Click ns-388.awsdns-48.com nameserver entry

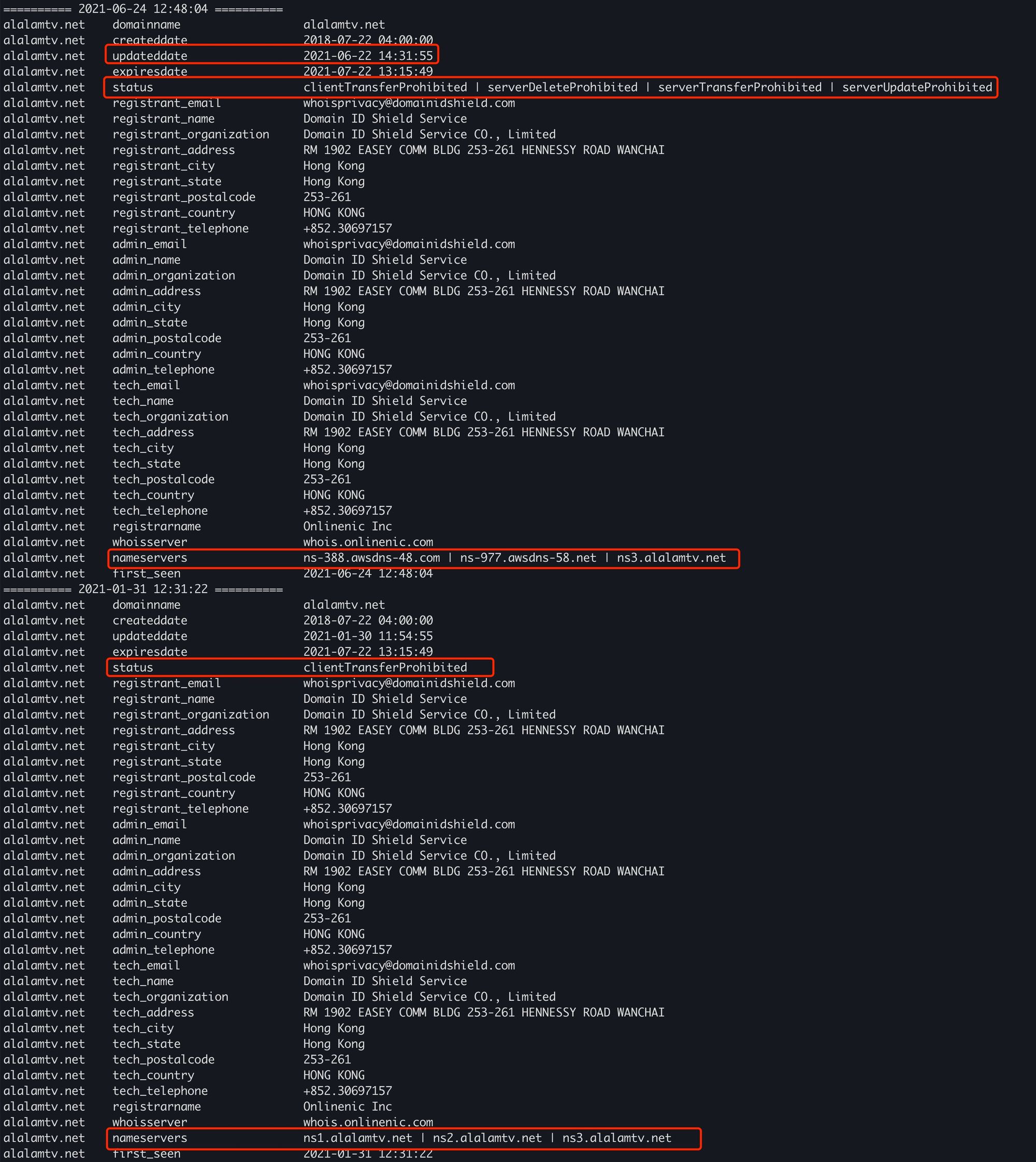point(371,558)
